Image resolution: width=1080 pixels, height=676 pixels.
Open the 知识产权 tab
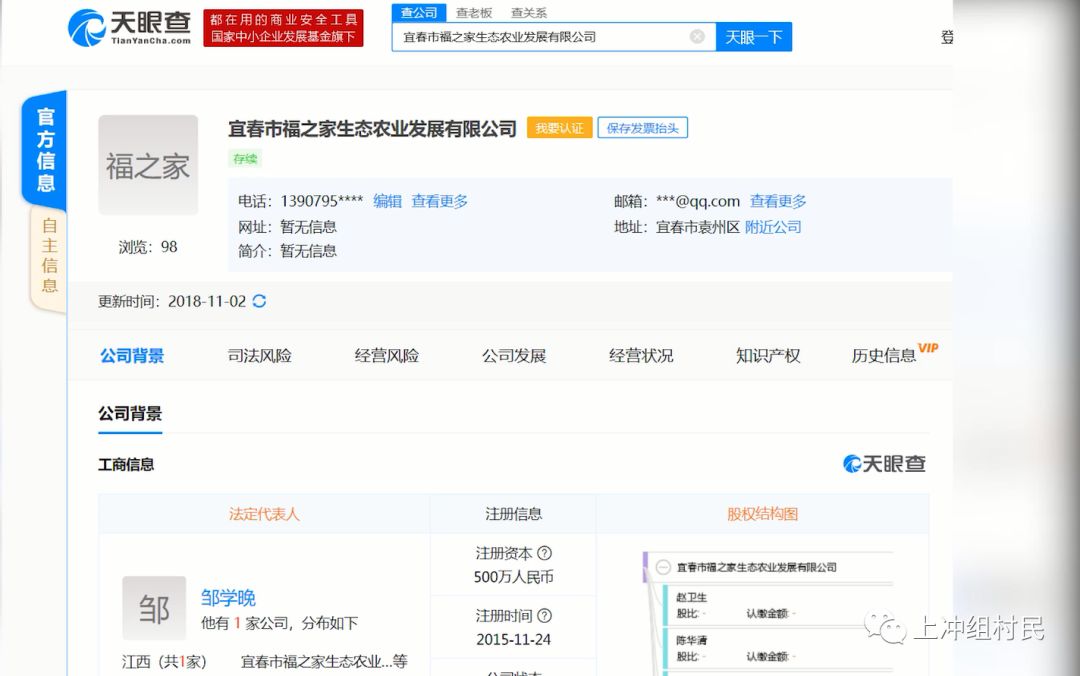[x=768, y=356]
